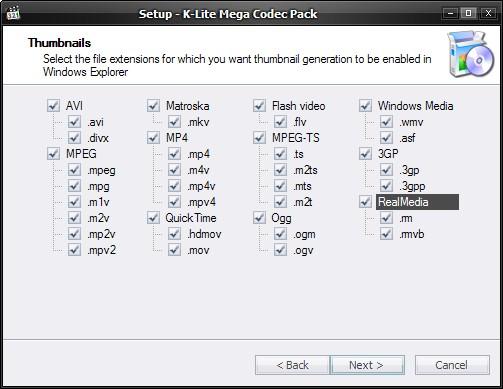Viewport: 503px width, 389px height.
Task: Uncheck the .mpv2 extension checkbox
Action: click(74, 250)
